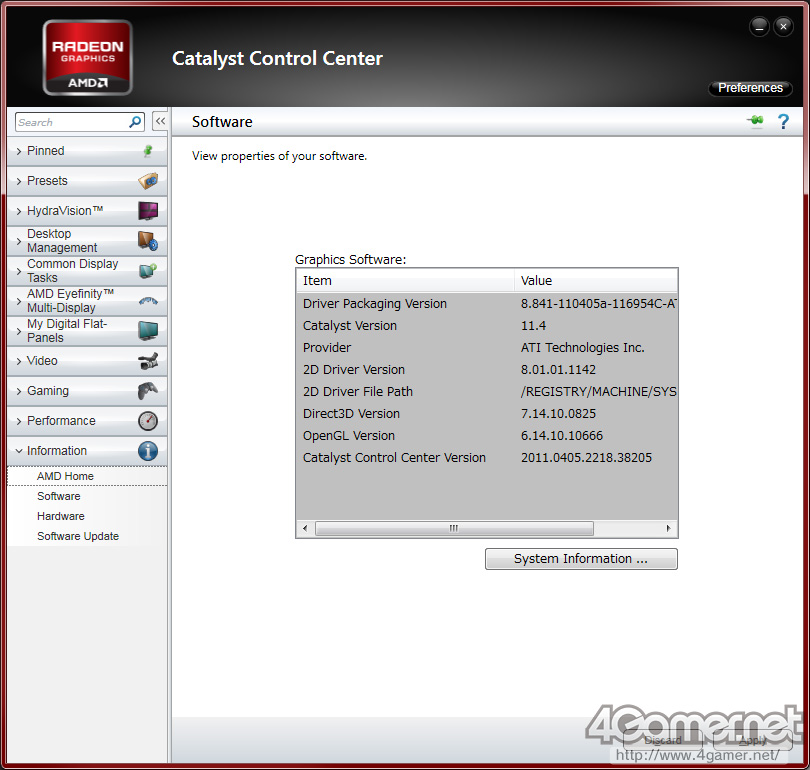The width and height of the screenshot is (810, 770).
Task: Collapse the Information section
Action: (x=87, y=451)
